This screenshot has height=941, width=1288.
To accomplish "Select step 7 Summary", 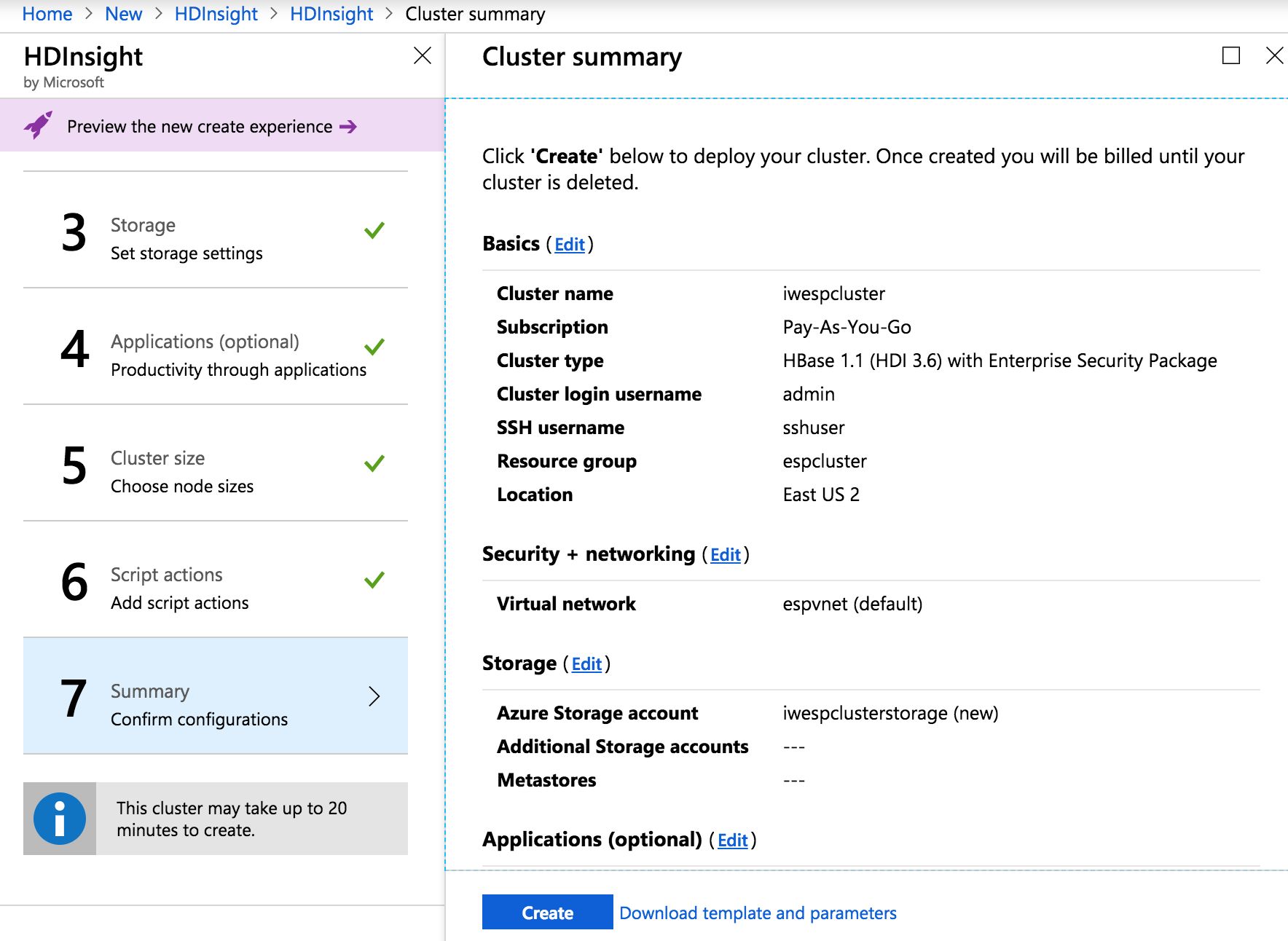I will point(216,696).
